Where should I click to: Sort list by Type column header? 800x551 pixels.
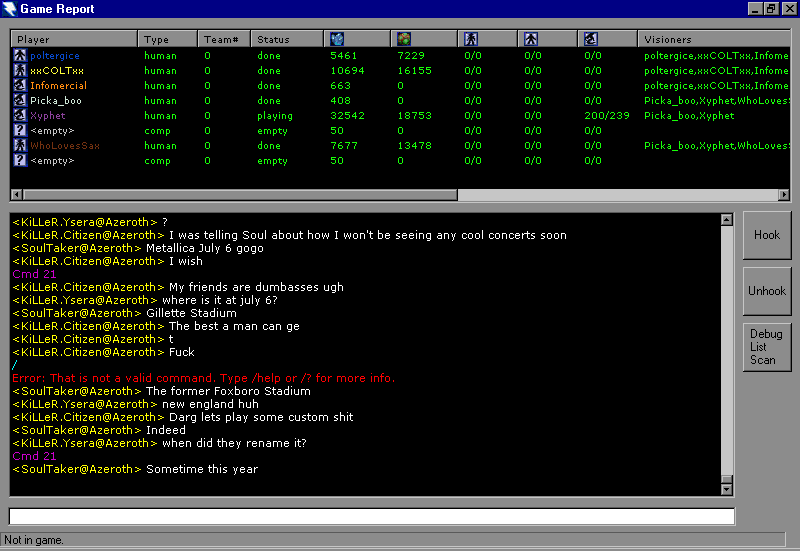click(x=167, y=39)
